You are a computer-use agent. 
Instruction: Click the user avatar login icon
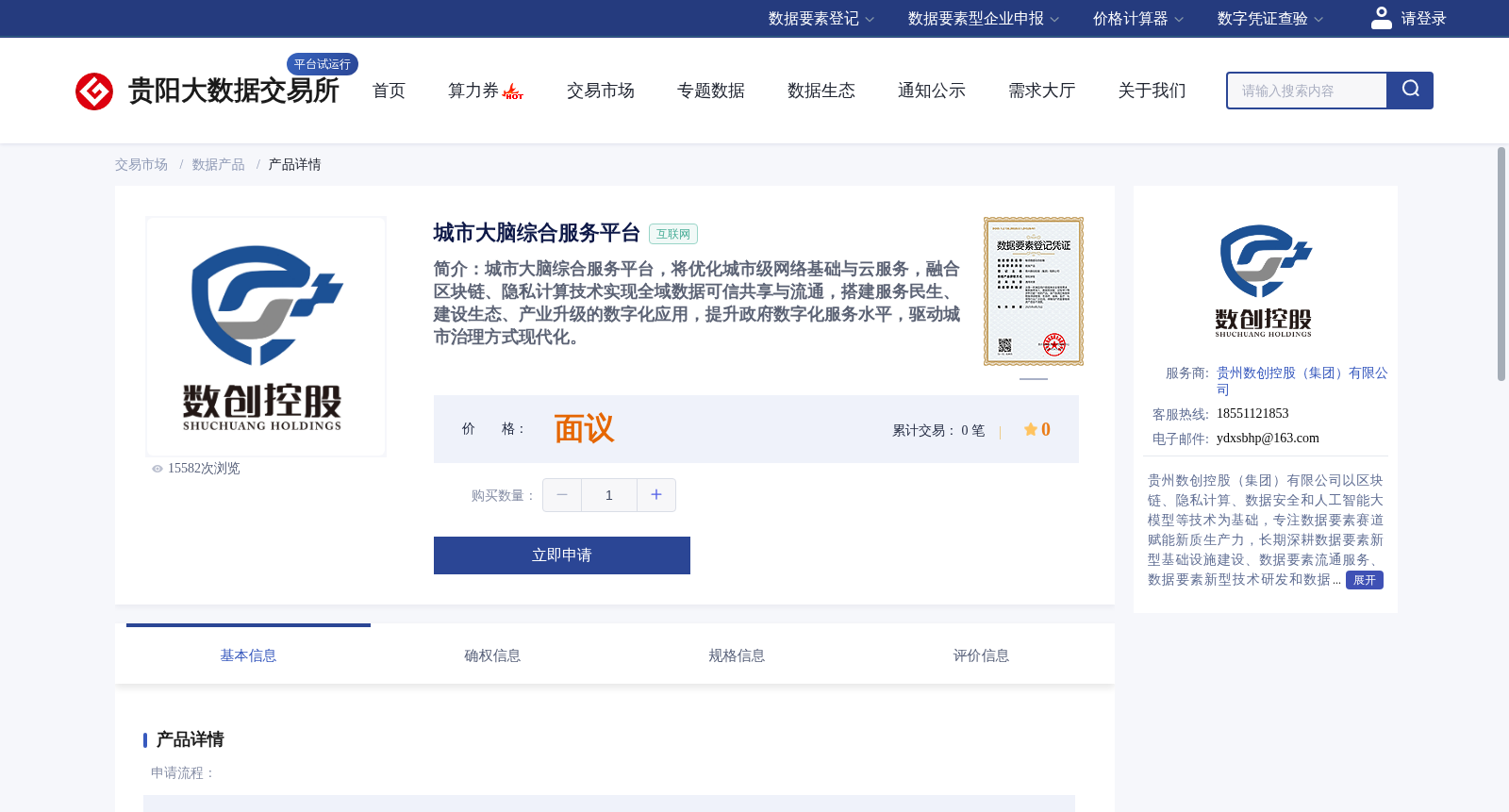coord(1381,18)
